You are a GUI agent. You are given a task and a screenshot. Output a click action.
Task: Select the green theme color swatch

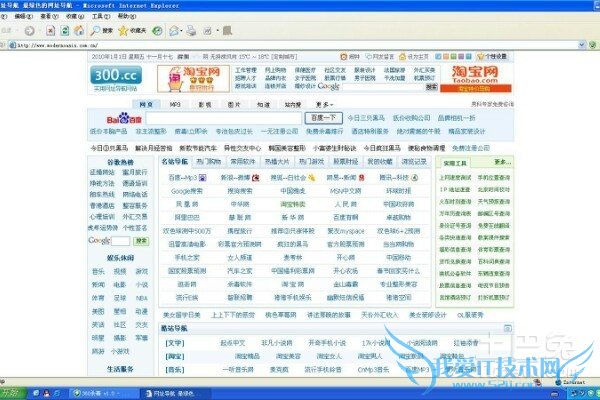pyautogui.click(x=453, y=57)
